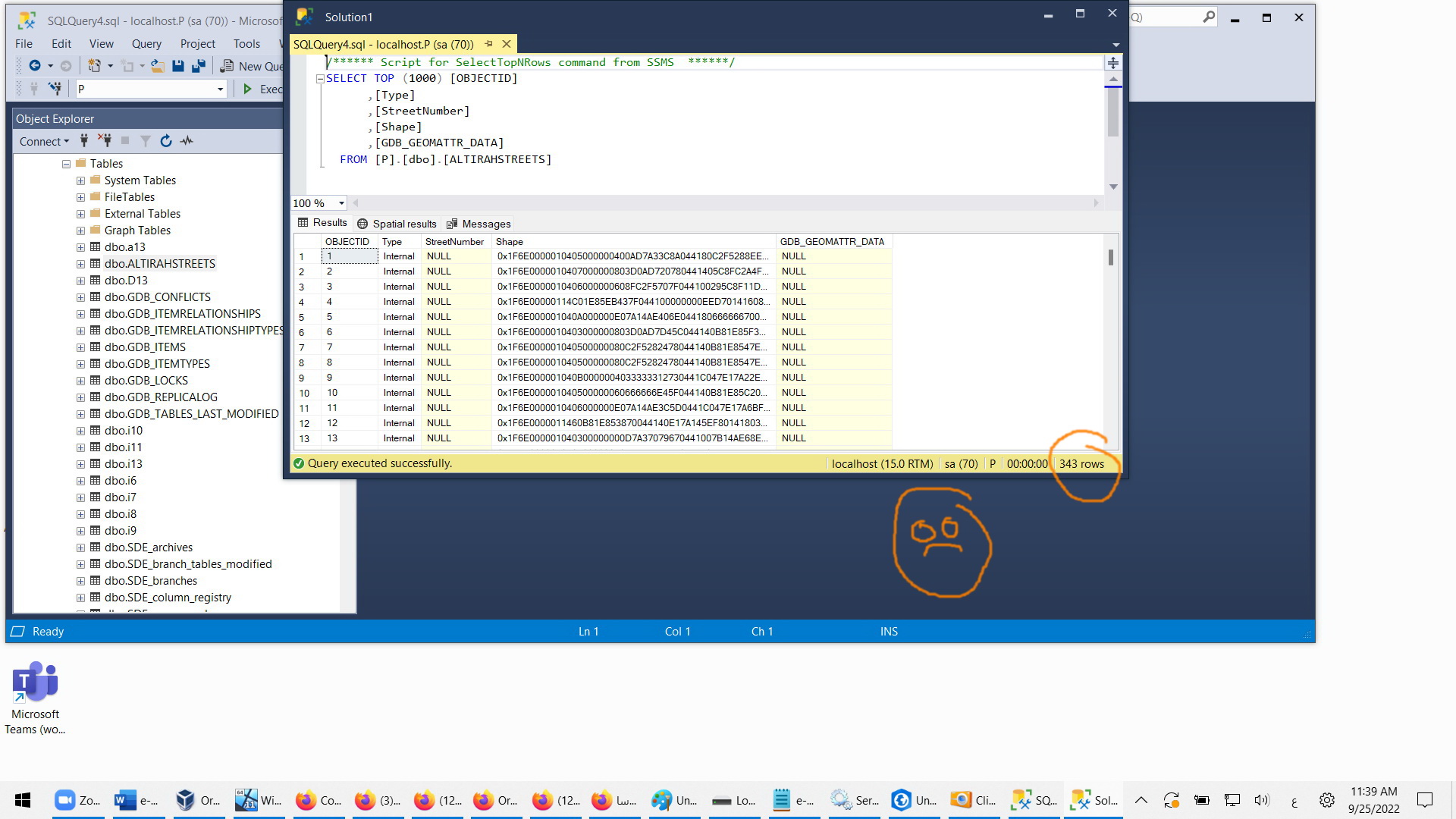The image size is (1456, 819).
Task: Open the database selector dropdown showing P
Action: click(x=220, y=89)
